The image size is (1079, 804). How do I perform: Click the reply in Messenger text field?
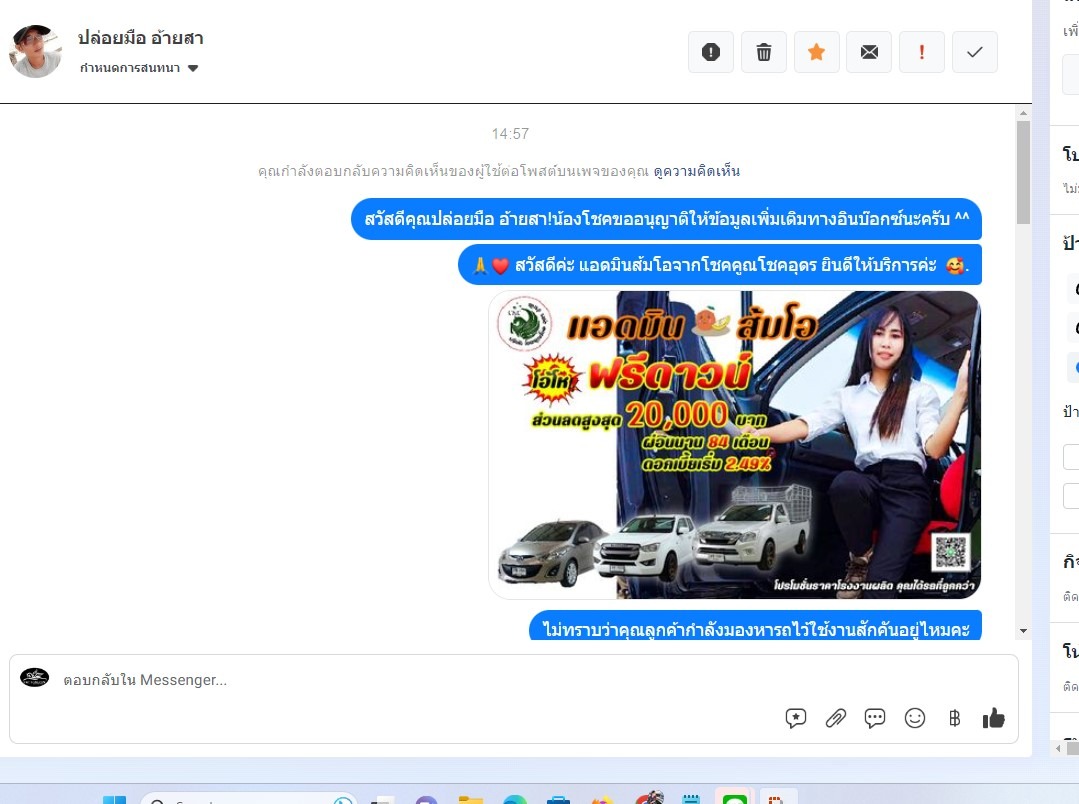(400, 680)
